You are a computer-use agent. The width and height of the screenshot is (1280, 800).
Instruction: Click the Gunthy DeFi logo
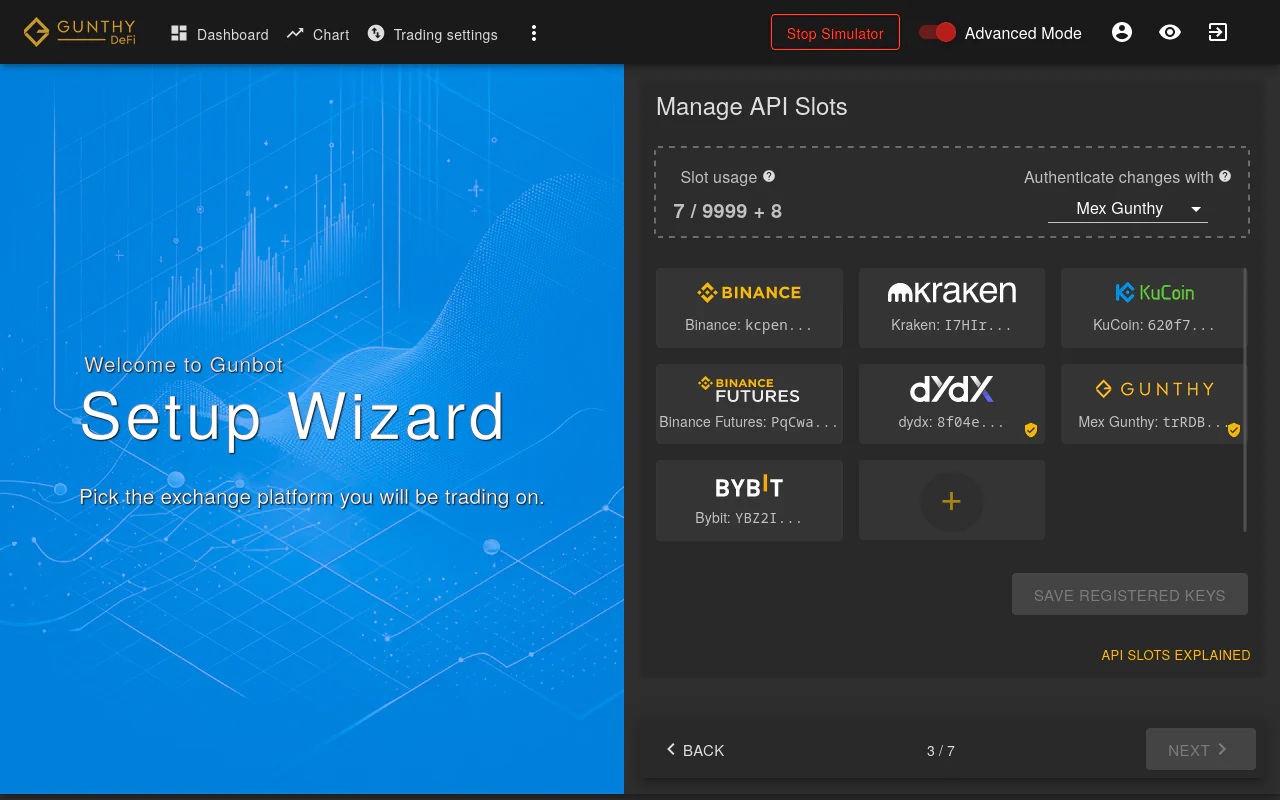click(80, 32)
